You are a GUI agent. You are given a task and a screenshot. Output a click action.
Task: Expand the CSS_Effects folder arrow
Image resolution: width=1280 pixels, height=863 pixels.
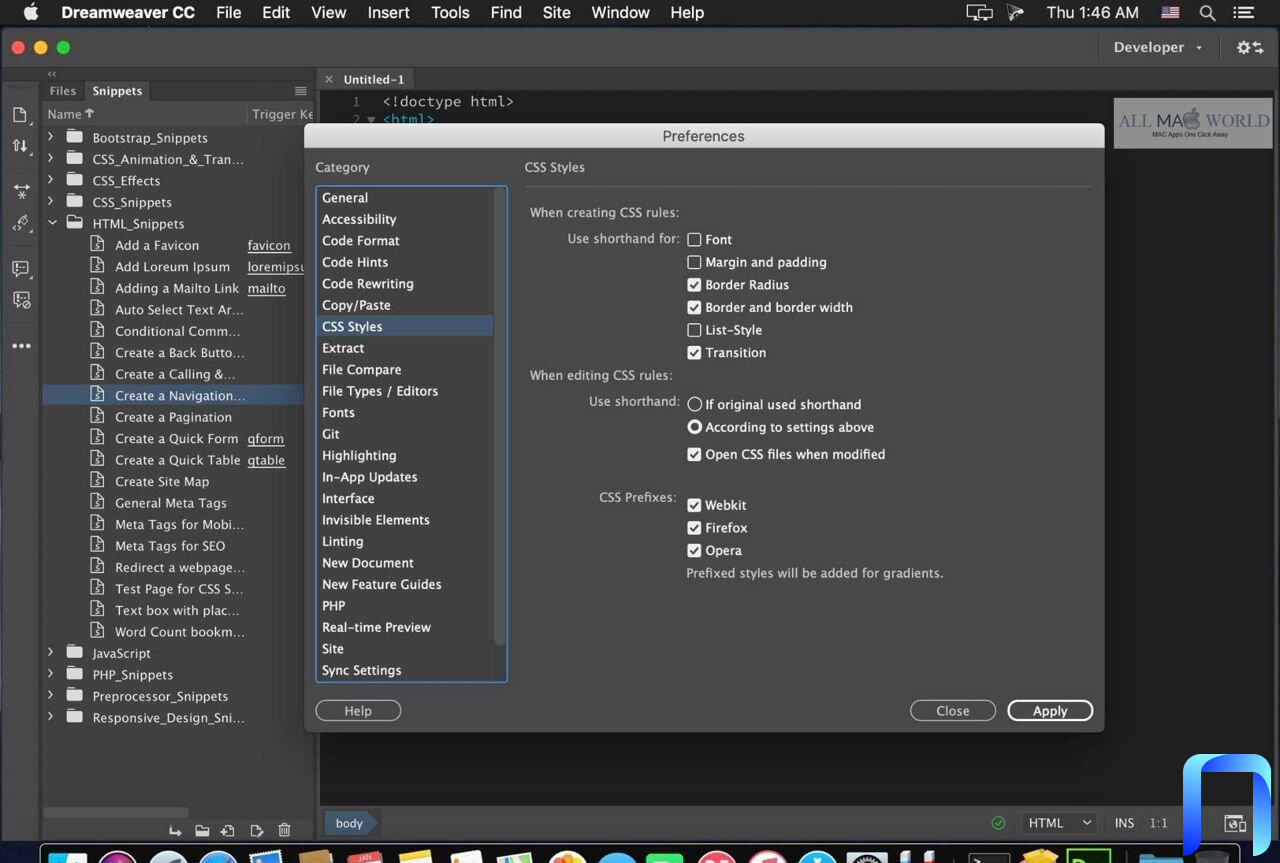pos(51,180)
